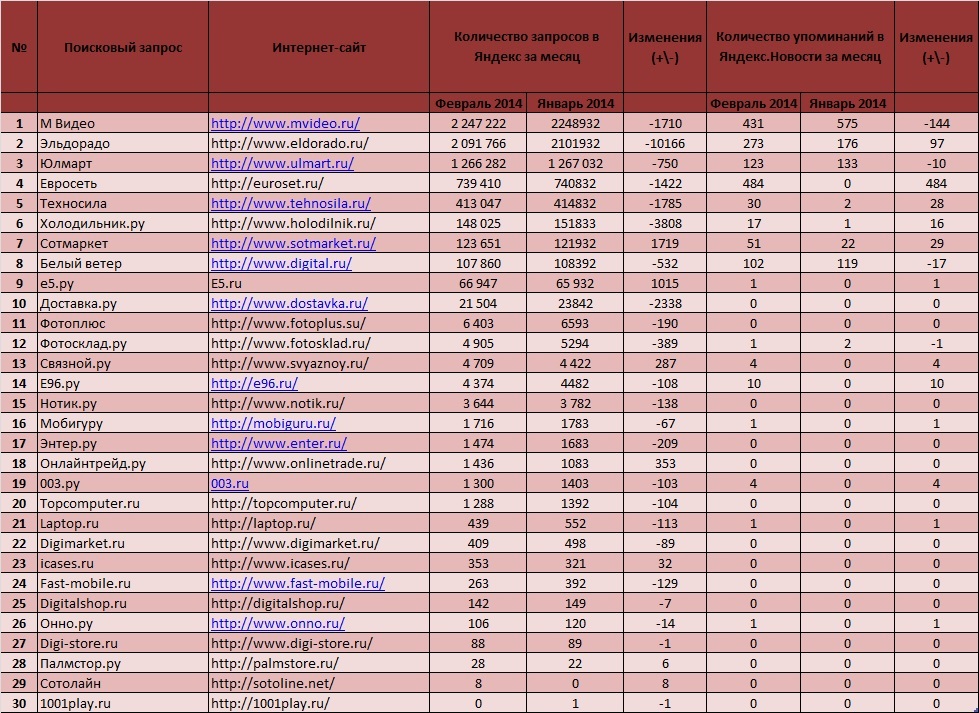Select the 'icases.ru' query cell
979x713 pixels.
pyautogui.click(x=123, y=563)
